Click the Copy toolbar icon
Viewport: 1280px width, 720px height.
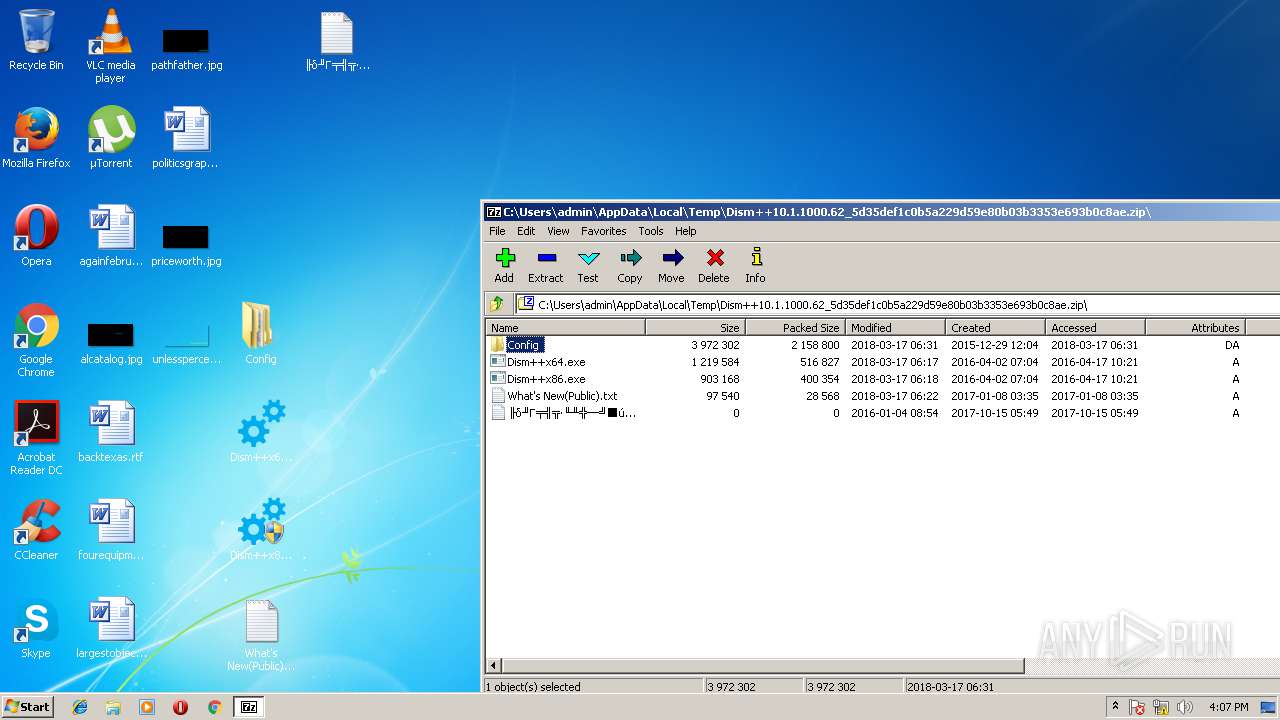tap(630, 266)
